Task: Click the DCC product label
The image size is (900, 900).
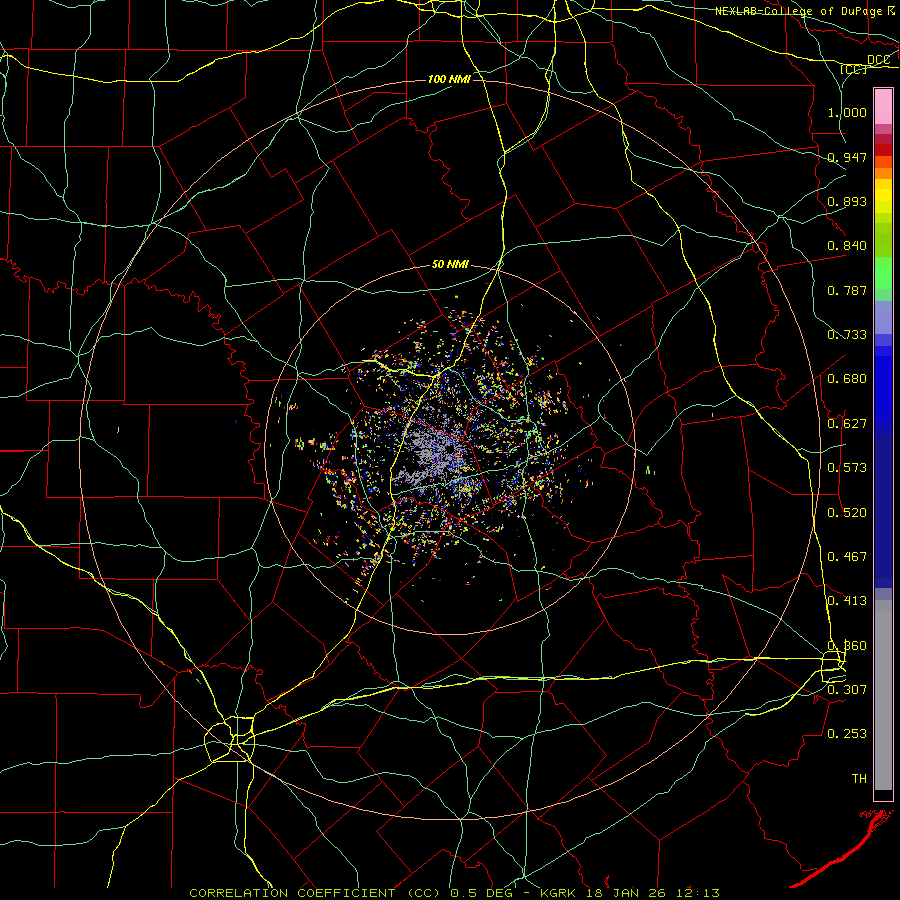Action: [879, 60]
